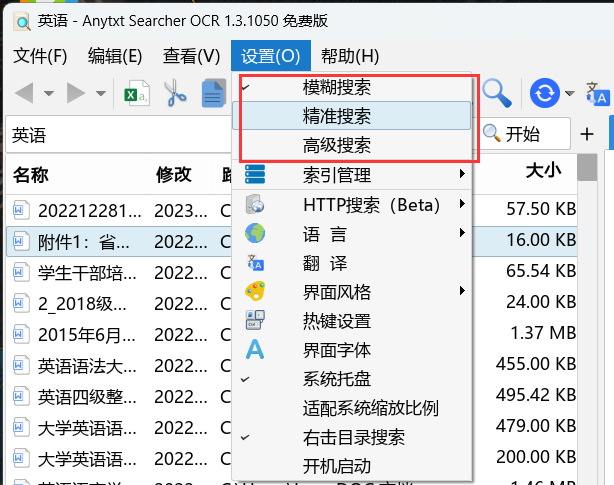Open dropdown next to refresh icon
This screenshot has width=614, height=485.
(x=570, y=94)
